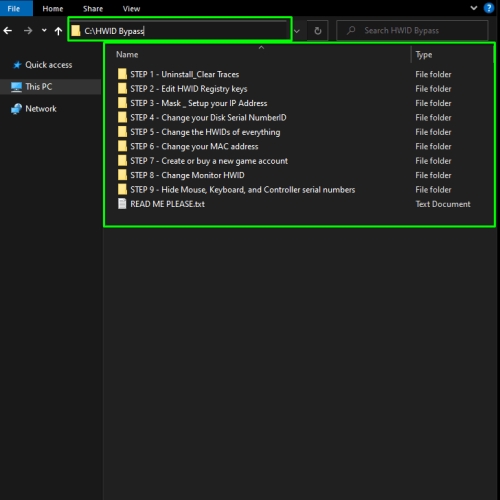The height and width of the screenshot is (500, 500).
Task: Click the Forward navigation arrow
Action: (x=28, y=31)
